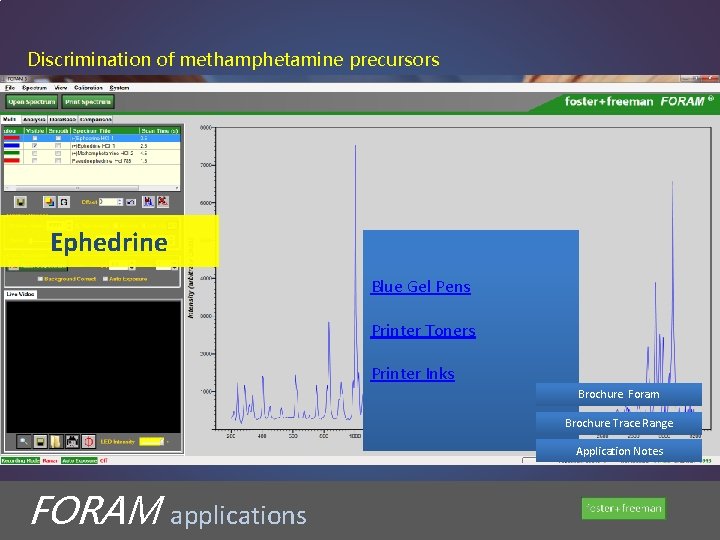Image resolution: width=720 pixels, height=540 pixels.
Task: Open the Spectrum menu
Action: [34, 88]
